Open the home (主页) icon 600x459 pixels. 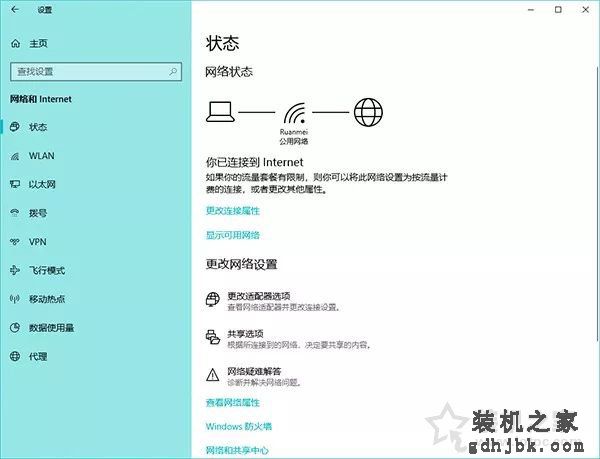click(x=15, y=43)
